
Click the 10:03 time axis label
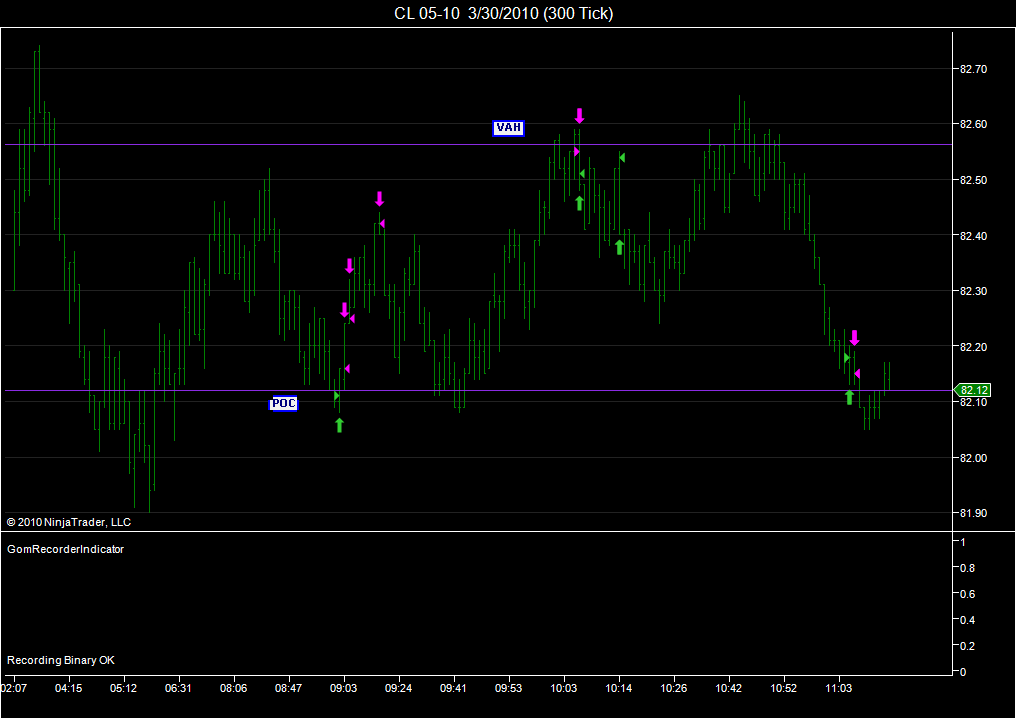tap(564, 688)
